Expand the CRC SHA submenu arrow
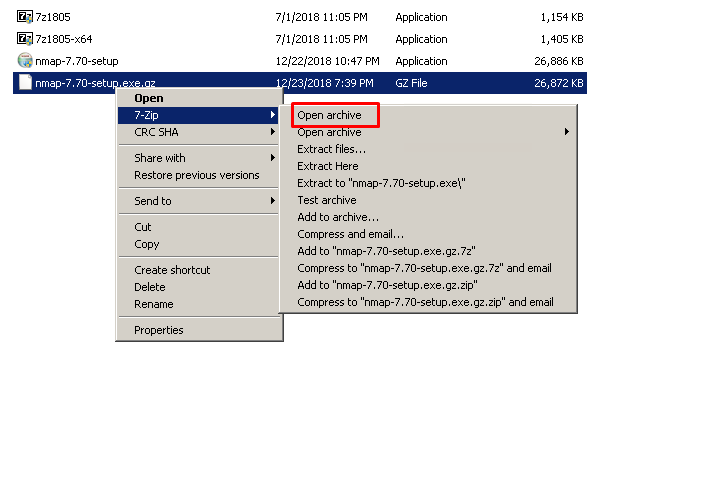The width and height of the screenshot is (722, 494). coord(273,132)
